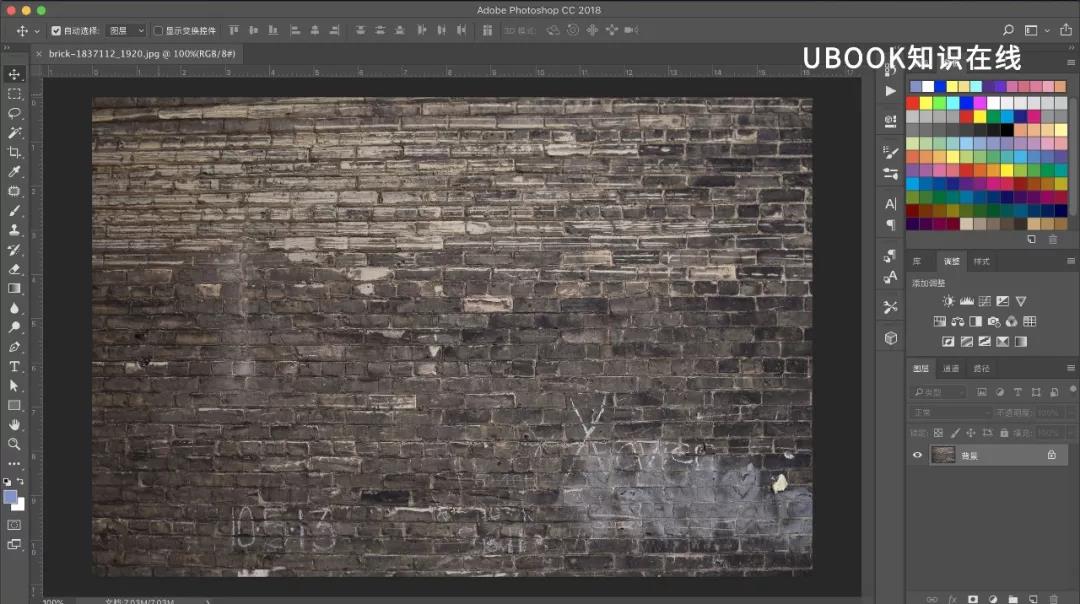Select the Adjustments tab
Screen dimensions: 1080x604
pos(951,262)
